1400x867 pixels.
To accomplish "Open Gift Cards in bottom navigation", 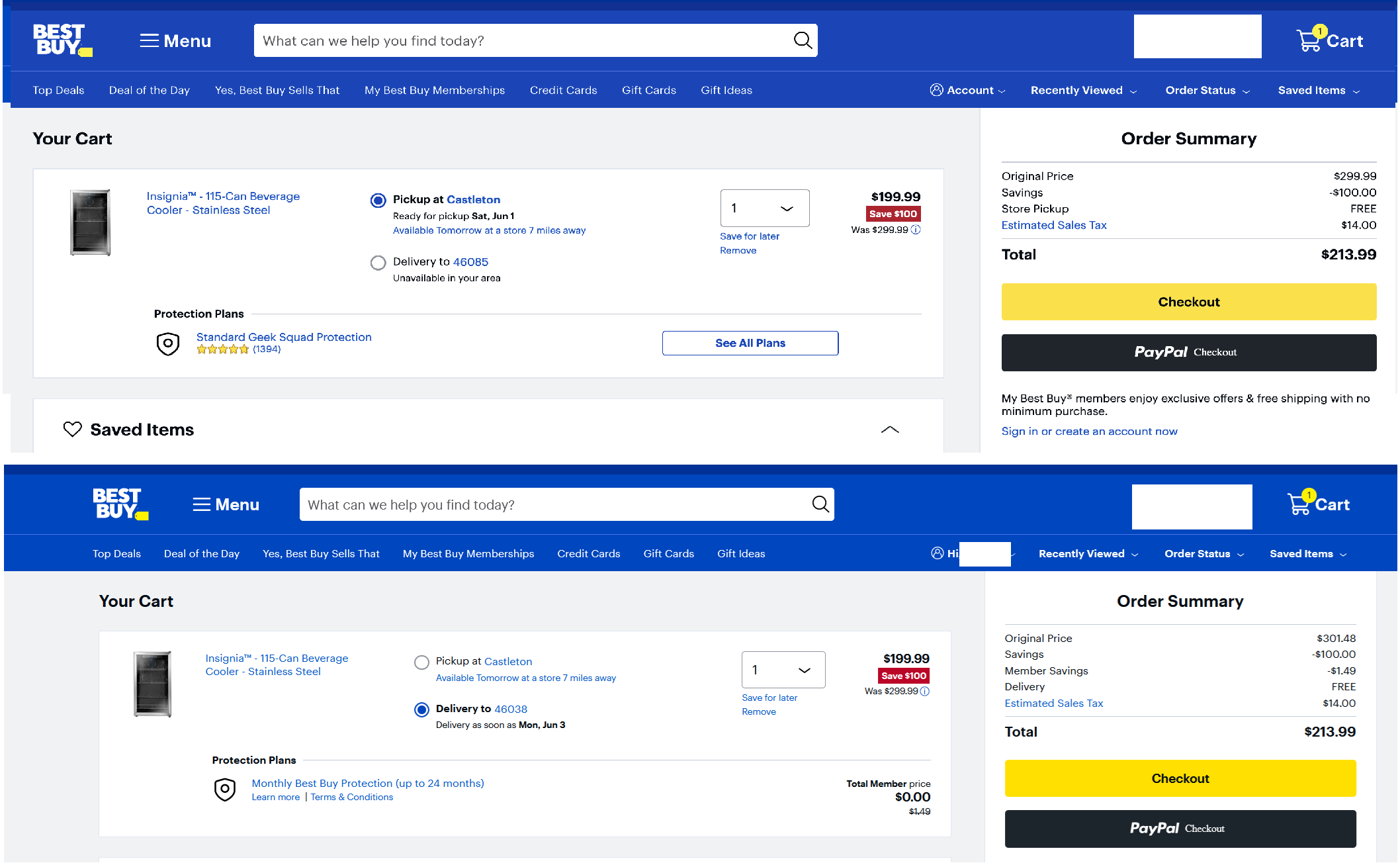I will [668, 554].
